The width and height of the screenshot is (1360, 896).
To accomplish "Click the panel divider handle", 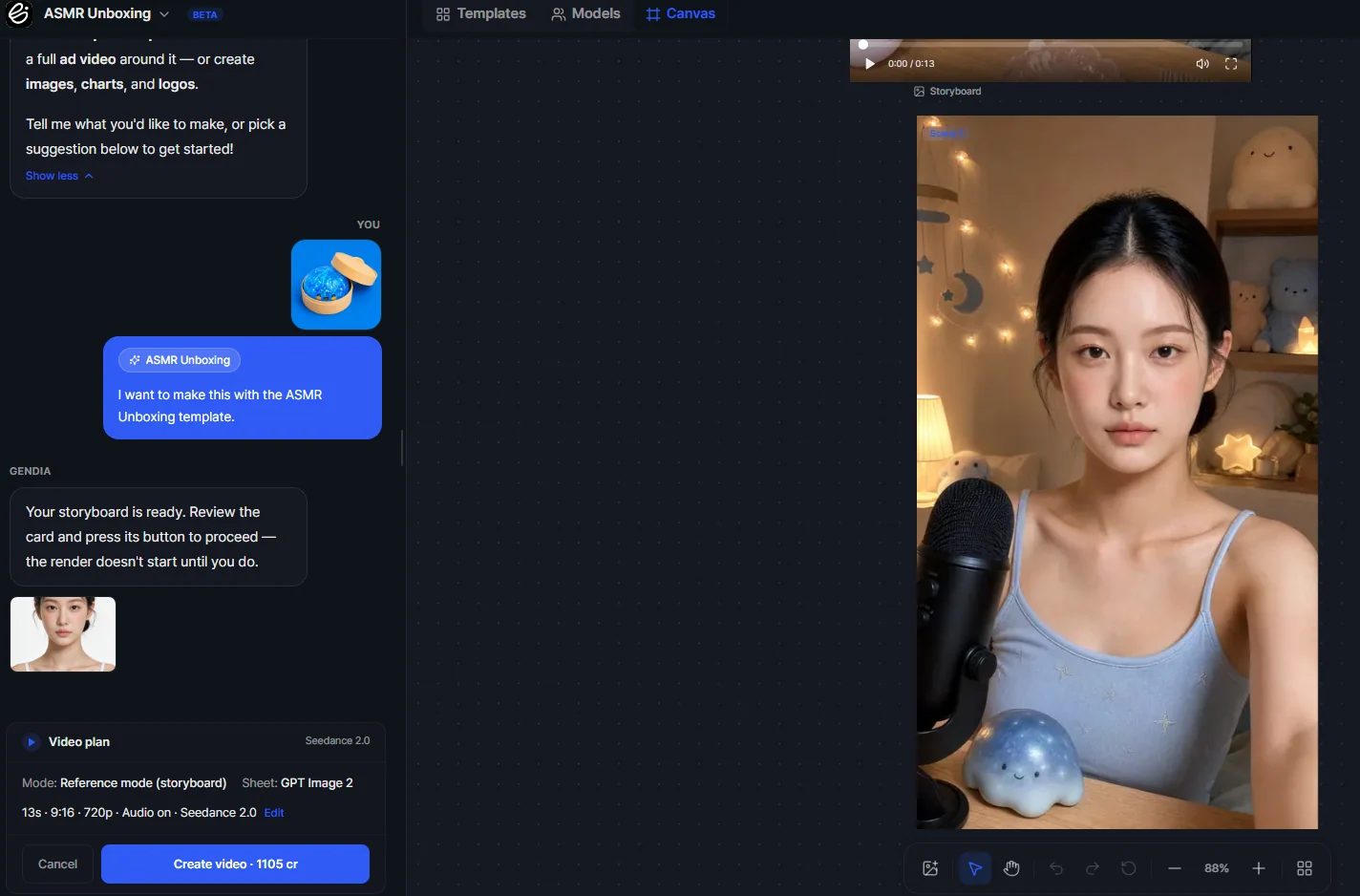I will pyautogui.click(x=402, y=448).
